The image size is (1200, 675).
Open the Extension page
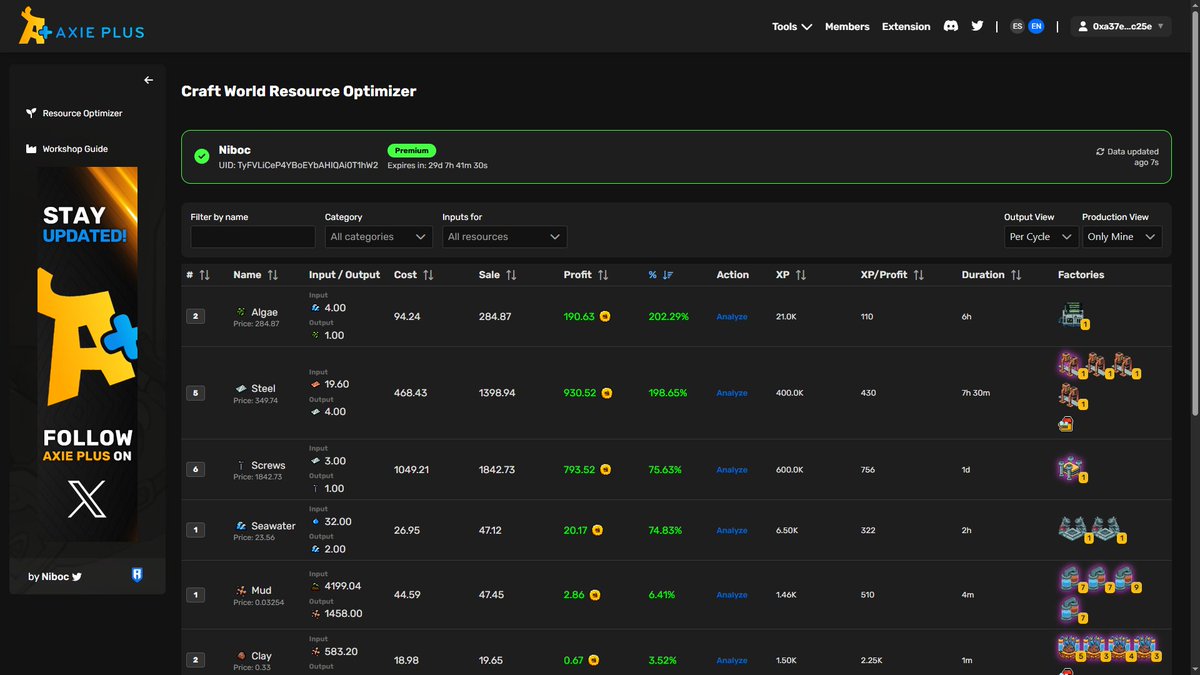point(906,27)
